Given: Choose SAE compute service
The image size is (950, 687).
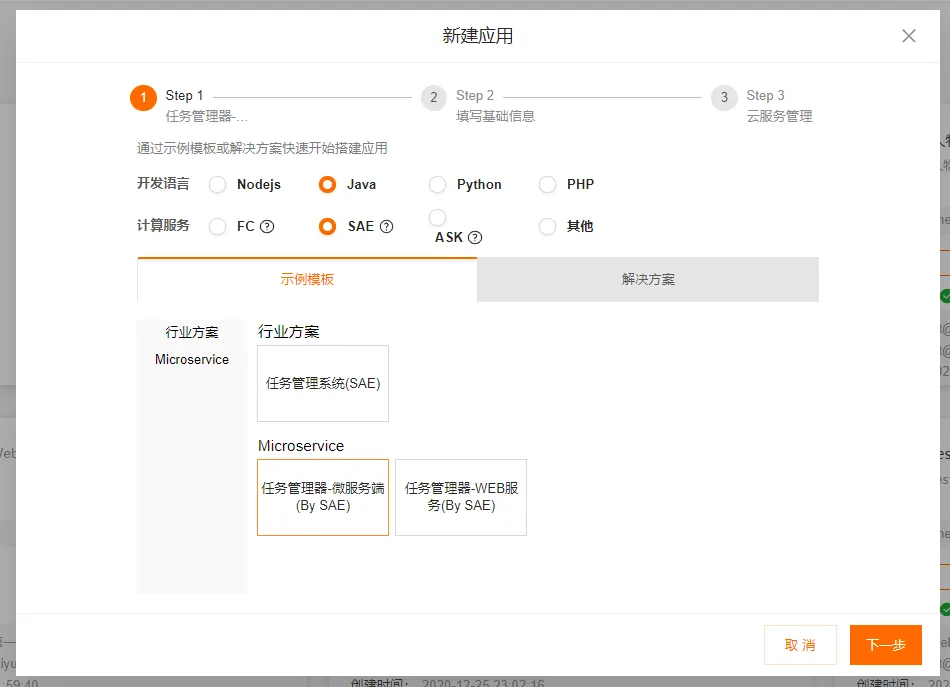Looking at the screenshot, I should tap(327, 227).
